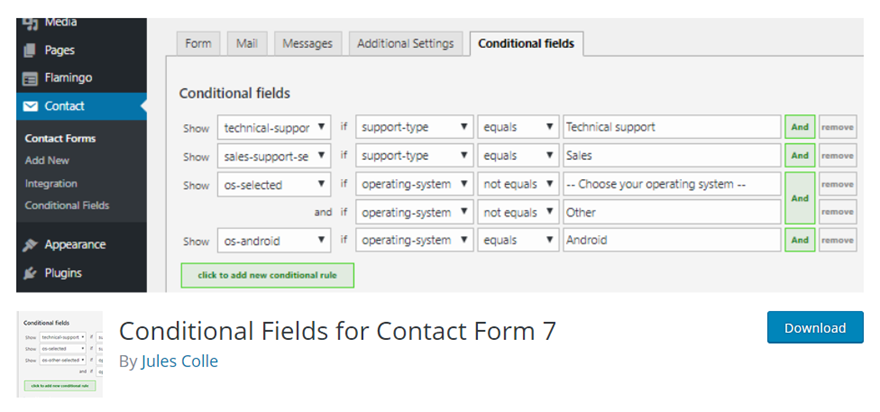Click the 'Technical support' value input field
Viewport: 880px width, 412px height.
[671, 128]
